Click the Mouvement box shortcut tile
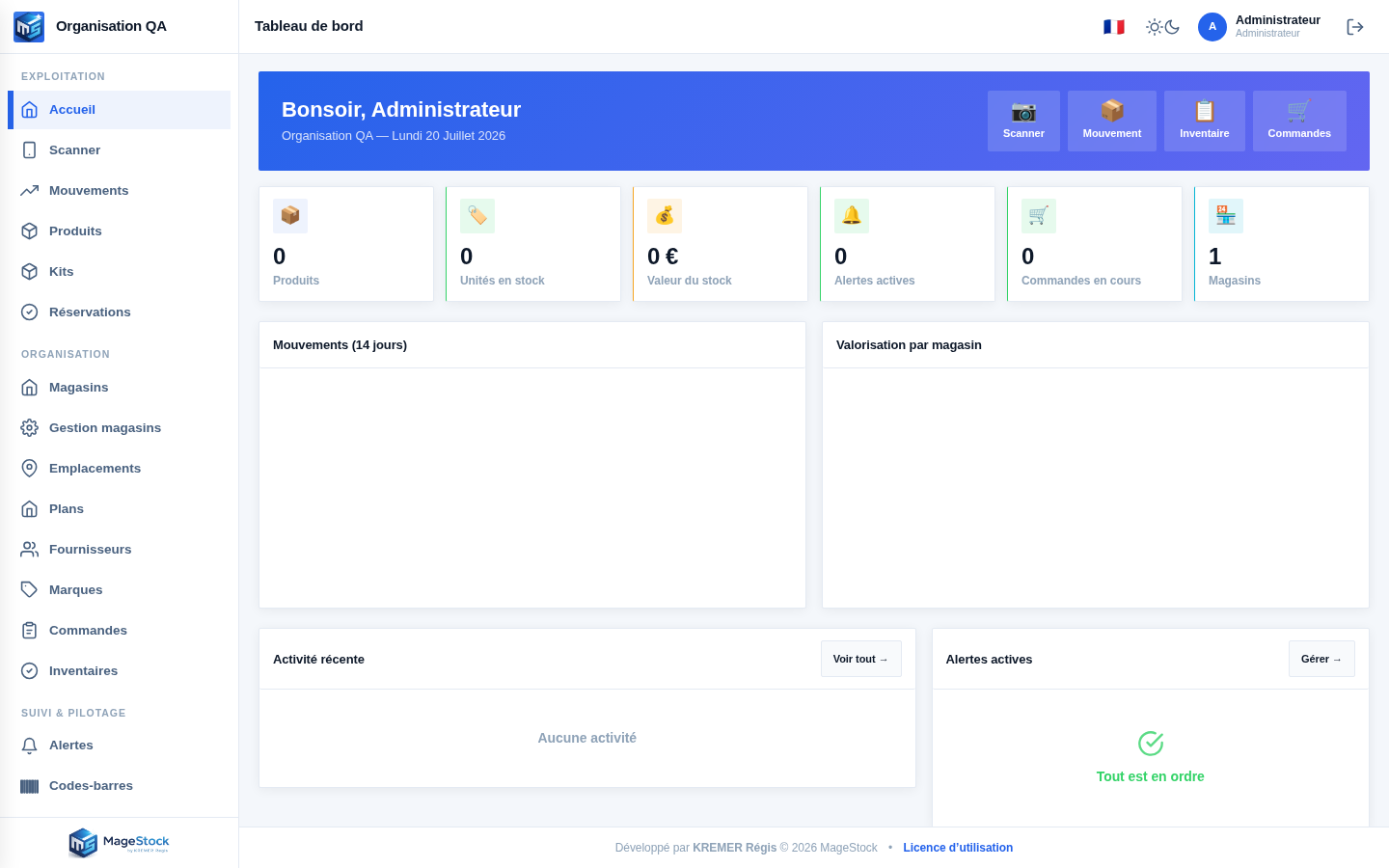This screenshot has width=1389, height=868. [x=1112, y=121]
